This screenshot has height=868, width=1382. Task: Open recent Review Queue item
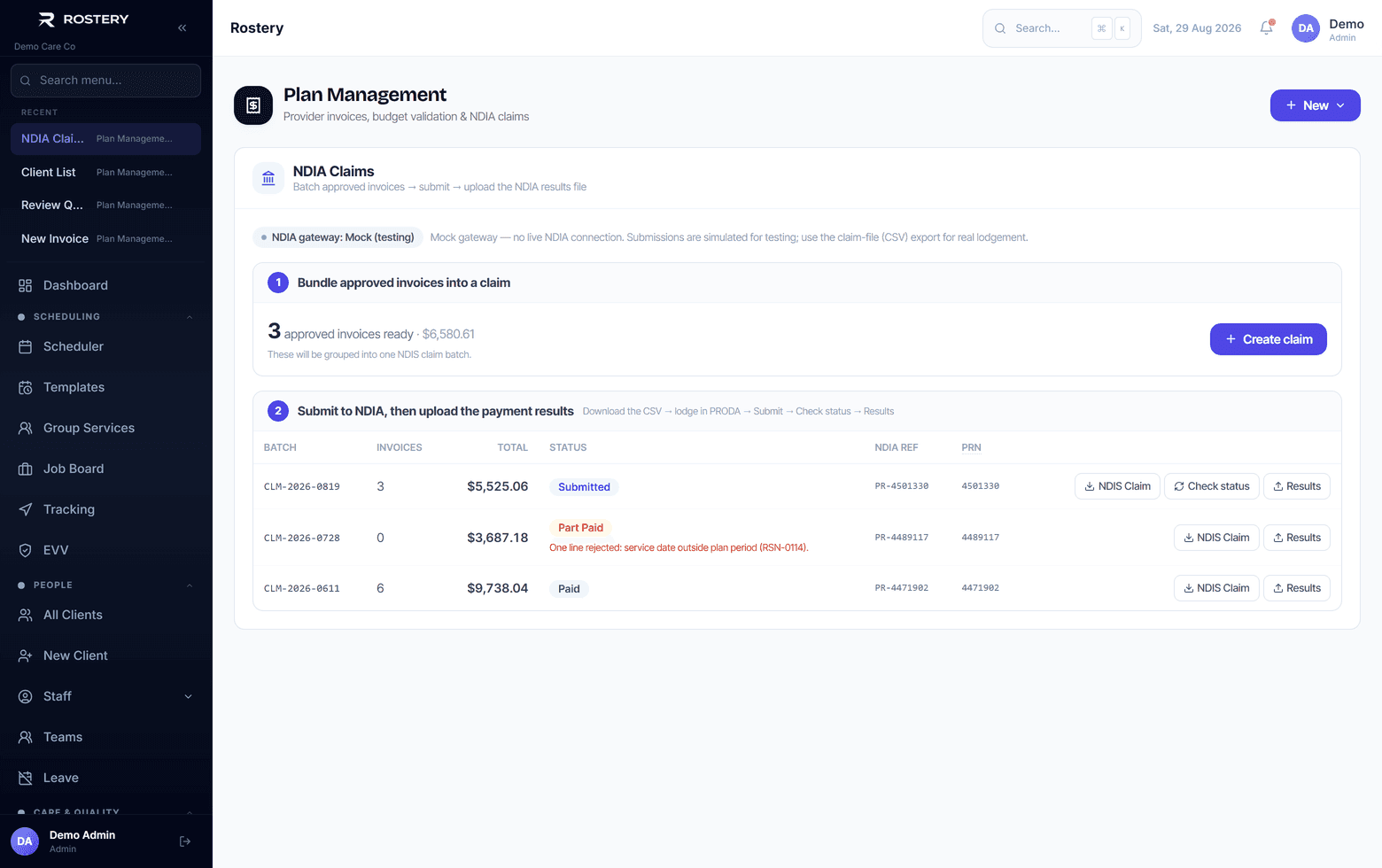[x=106, y=205]
